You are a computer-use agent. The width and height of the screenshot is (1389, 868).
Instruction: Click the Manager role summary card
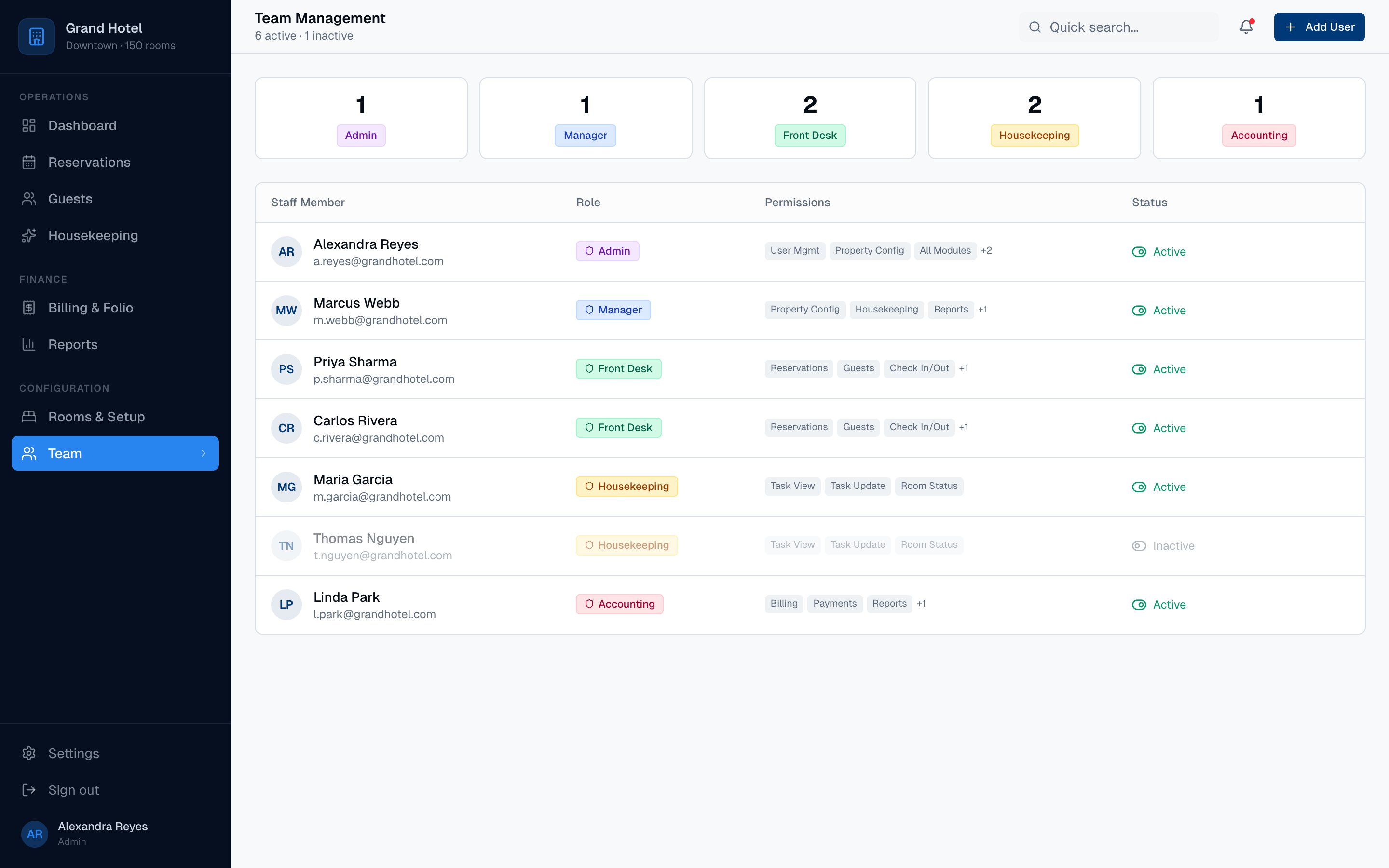pos(586,118)
